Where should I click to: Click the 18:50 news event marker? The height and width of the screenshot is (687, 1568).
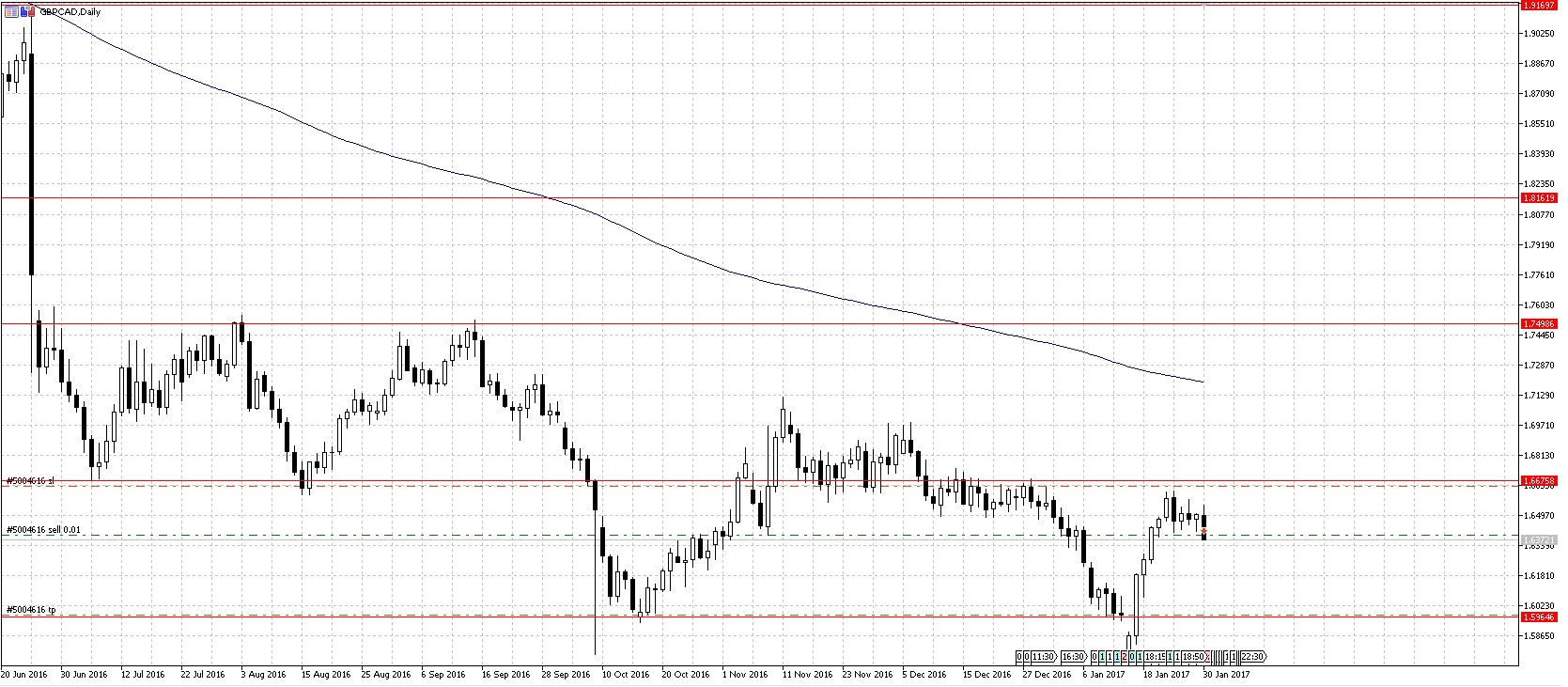click(x=1193, y=657)
